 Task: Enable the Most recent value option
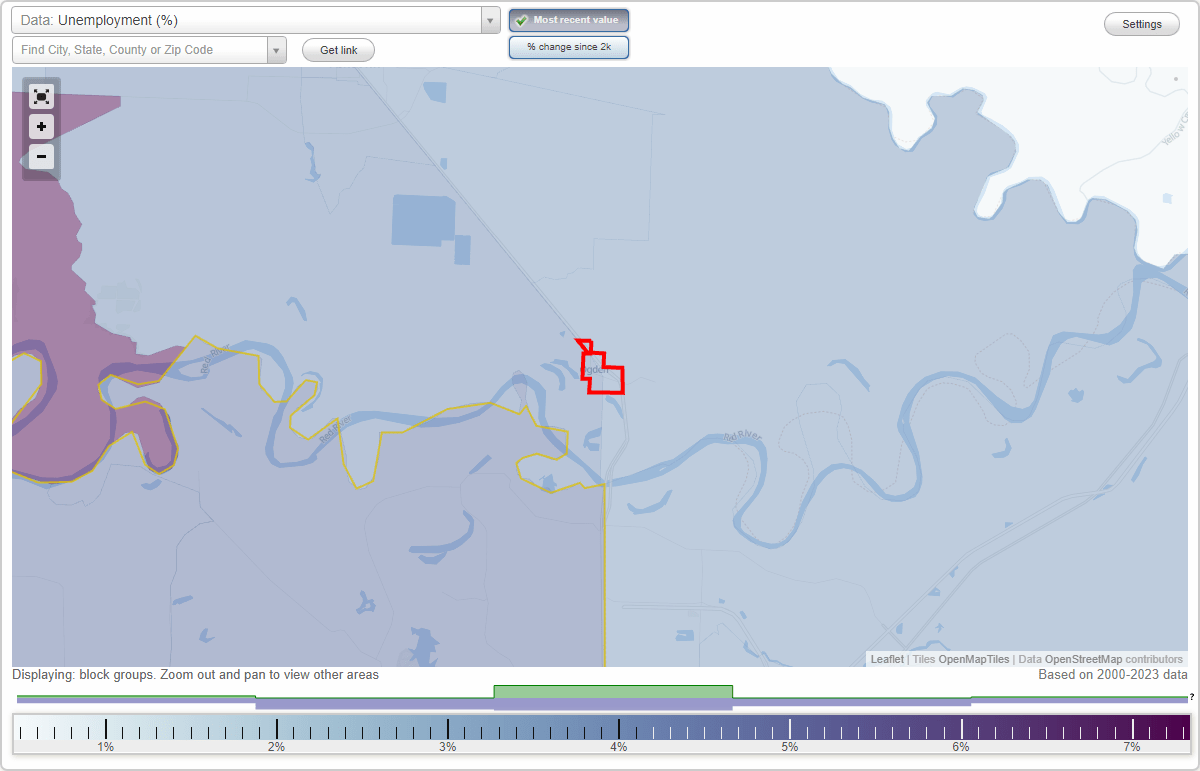(x=569, y=20)
